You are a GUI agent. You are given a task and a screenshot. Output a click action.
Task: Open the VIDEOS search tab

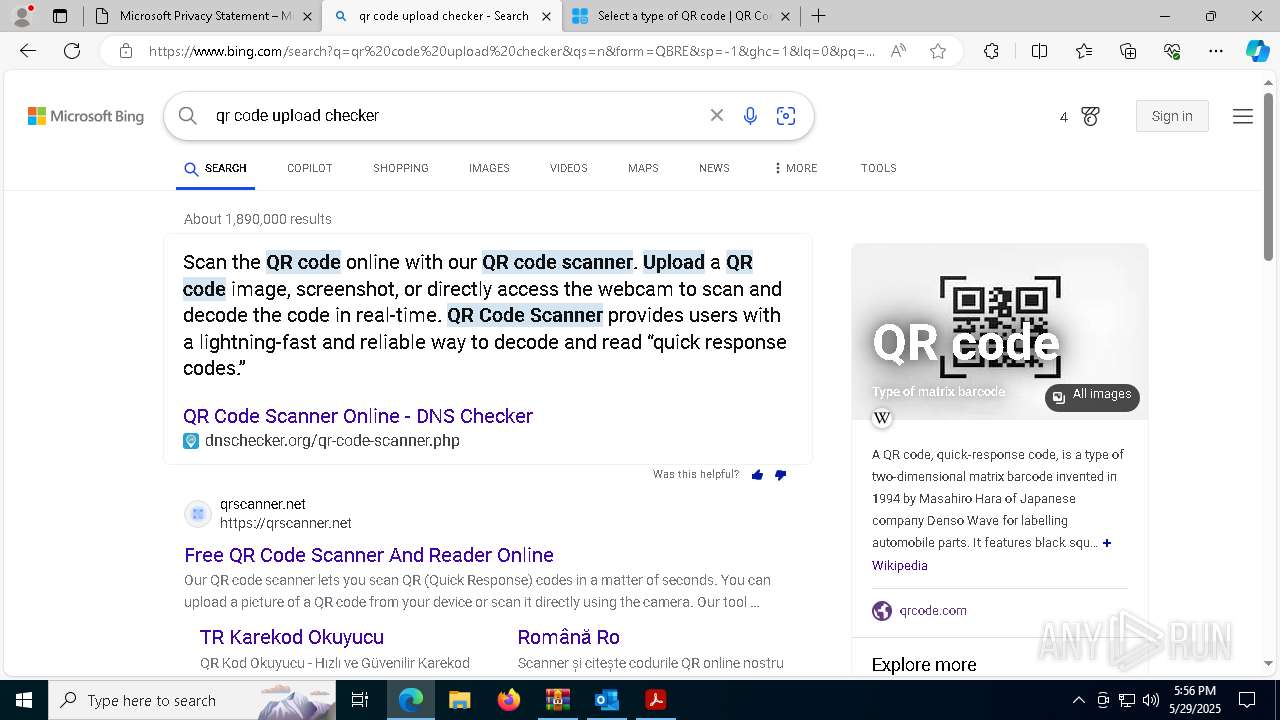click(x=569, y=168)
